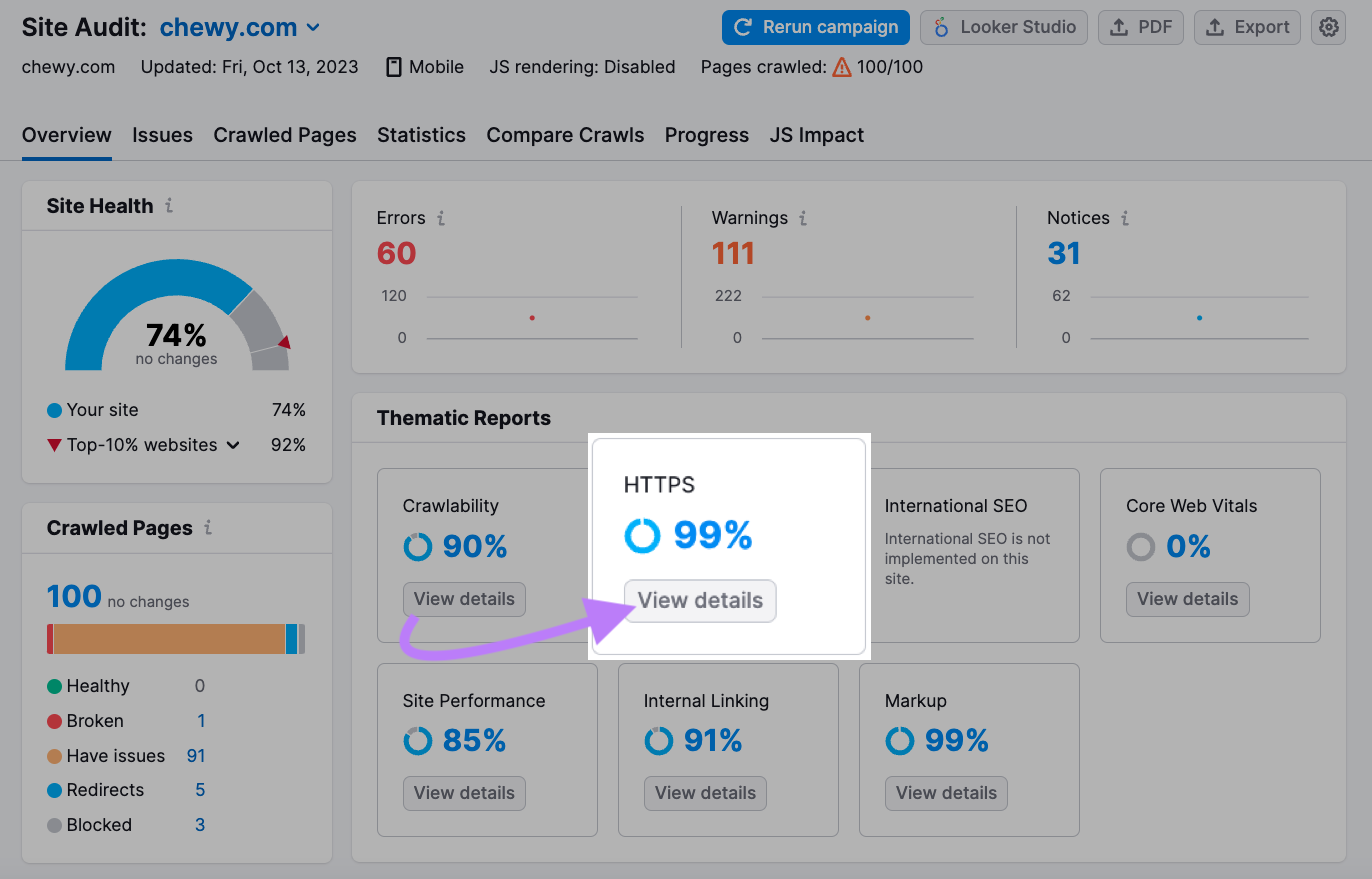Click the Healthy legend label

point(98,686)
